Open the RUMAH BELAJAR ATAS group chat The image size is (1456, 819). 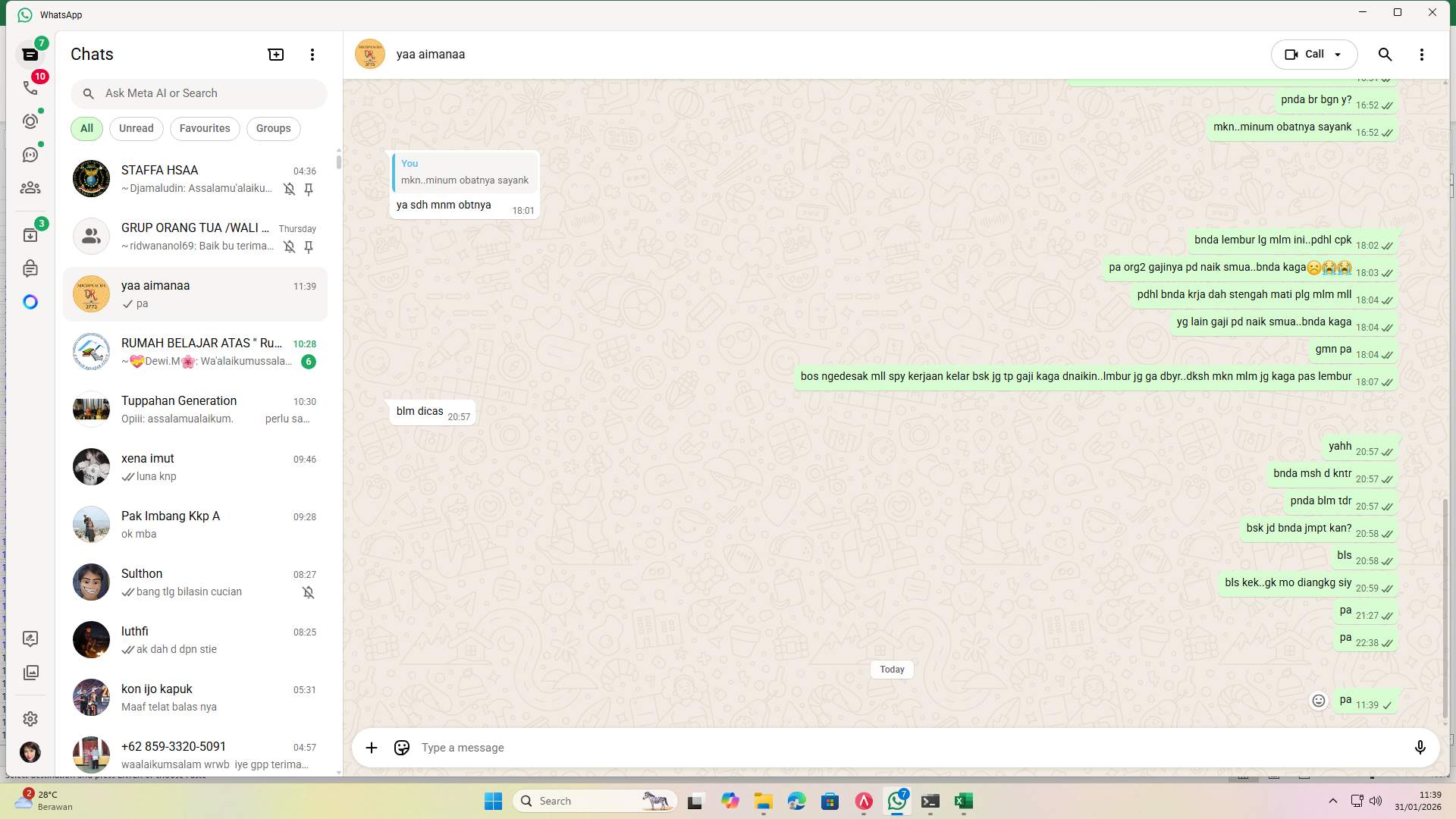196,351
